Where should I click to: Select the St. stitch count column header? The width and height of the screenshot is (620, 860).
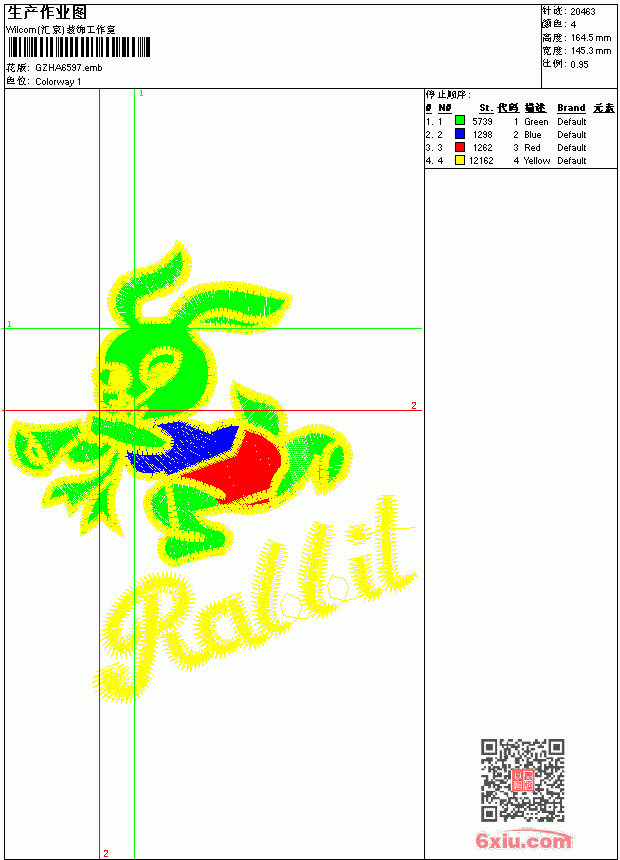click(486, 108)
